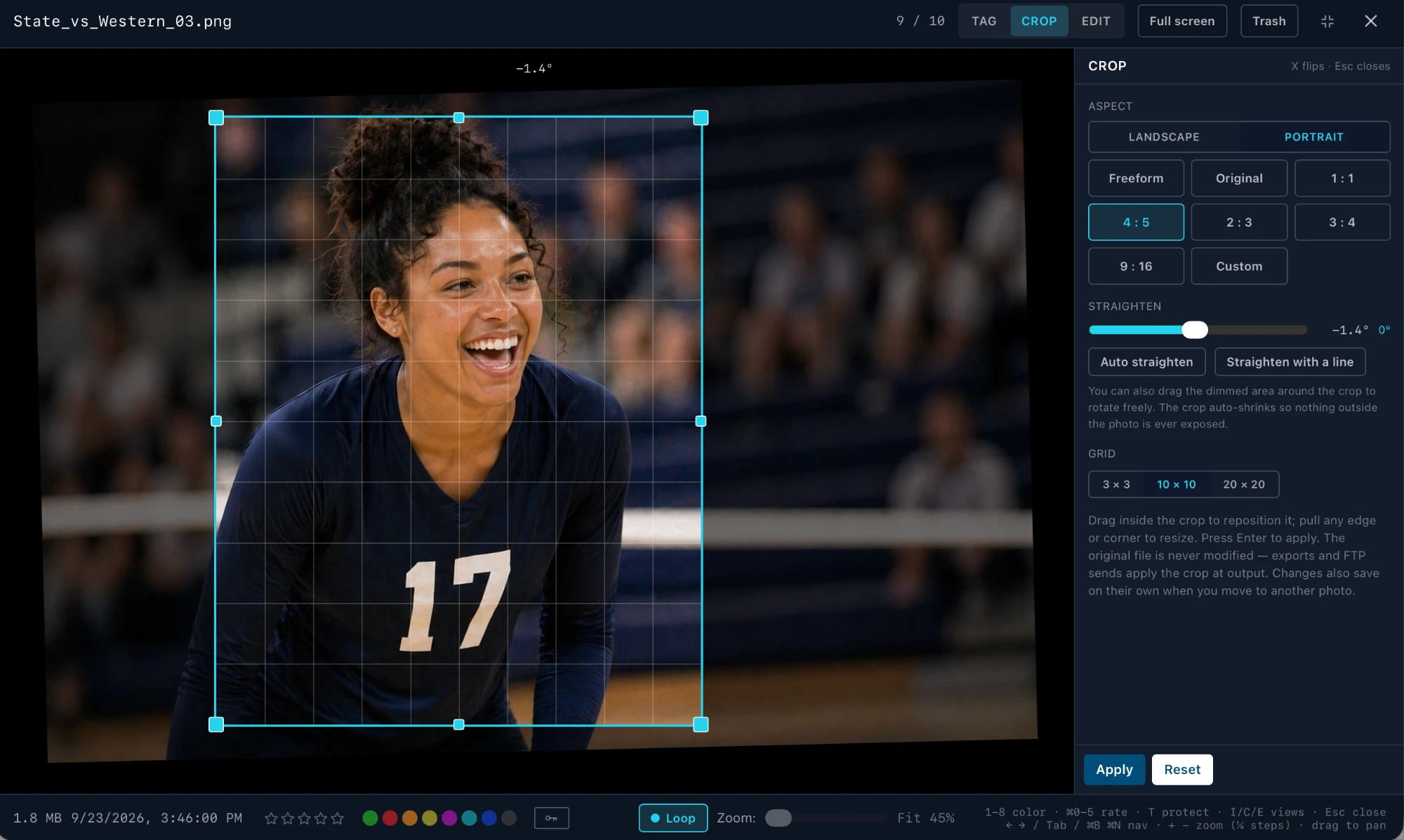Image resolution: width=1404 pixels, height=840 pixels.
Task: Move photo to Trash
Action: (x=1269, y=21)
